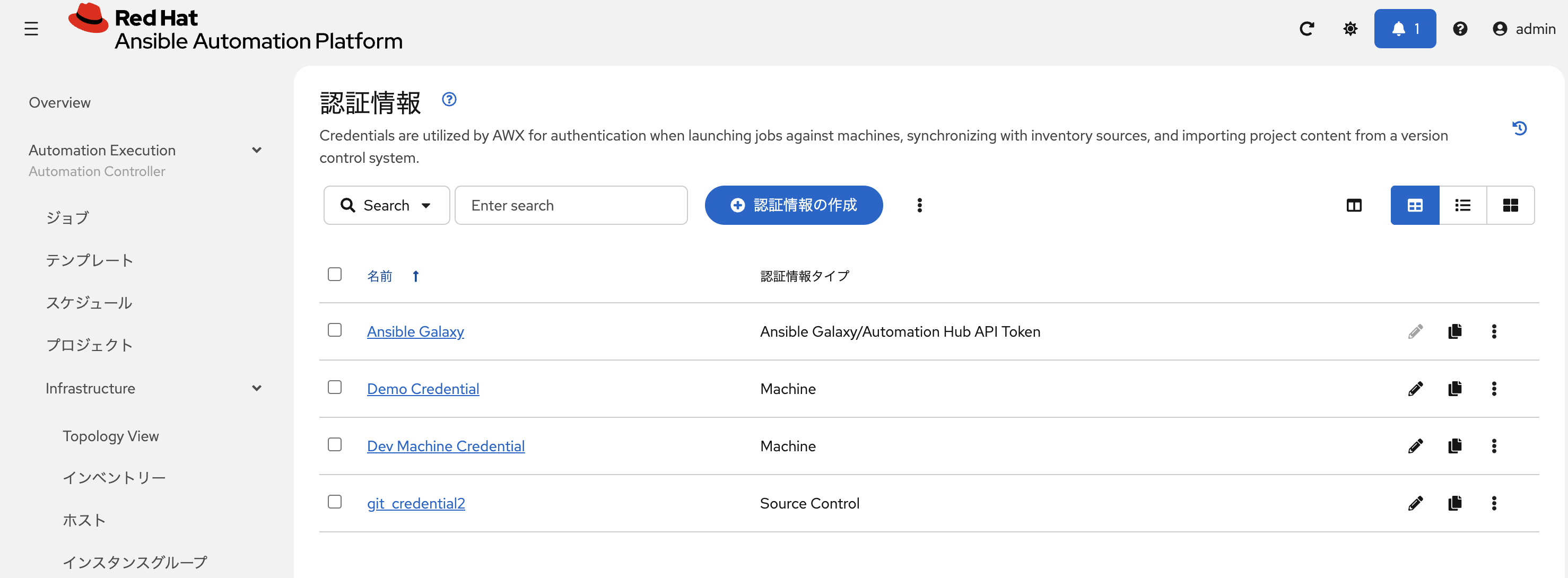Open the Dev Machine Credential link

point(446,445)
